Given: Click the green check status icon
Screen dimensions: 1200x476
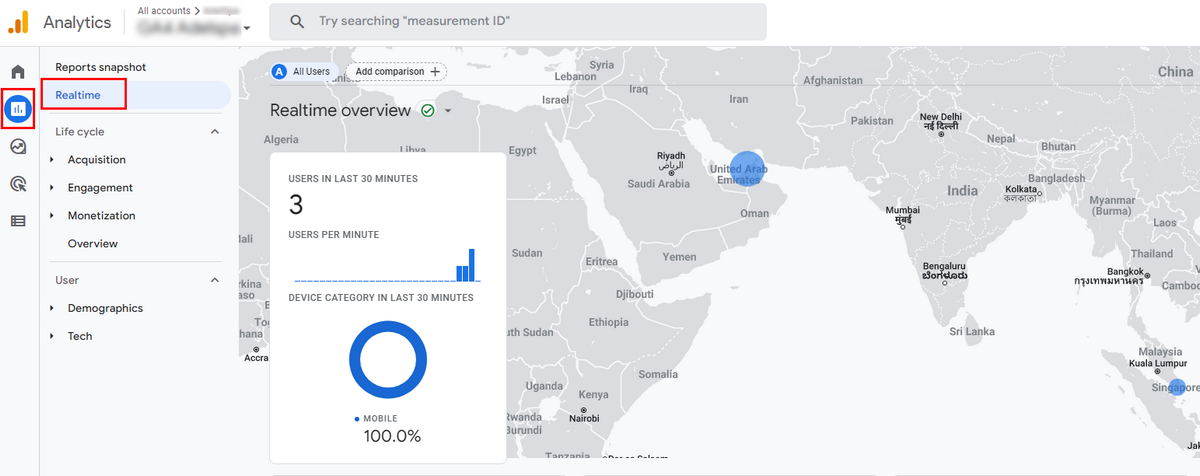Looking at the screenshot, I should tap(428, 110).
